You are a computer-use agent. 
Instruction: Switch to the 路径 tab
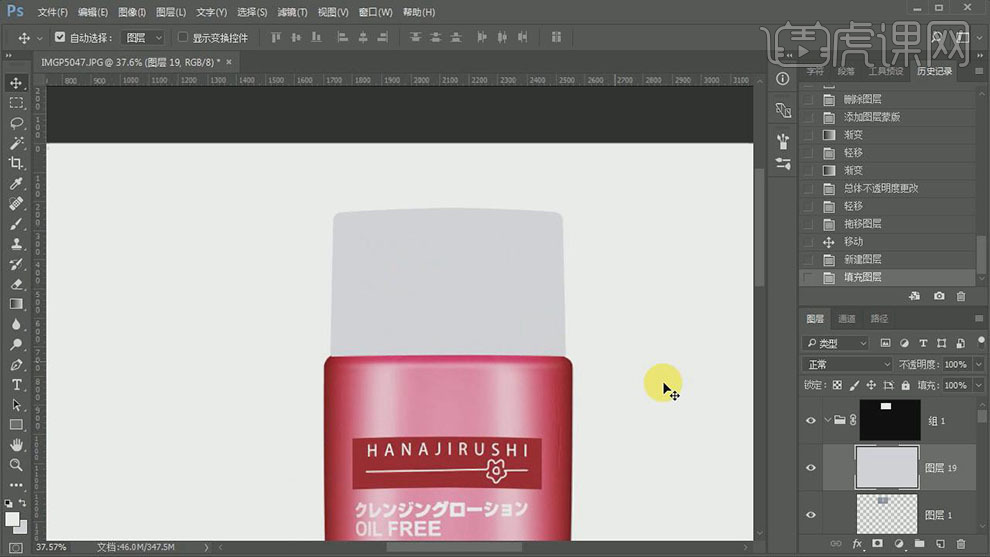click(880, 319)
